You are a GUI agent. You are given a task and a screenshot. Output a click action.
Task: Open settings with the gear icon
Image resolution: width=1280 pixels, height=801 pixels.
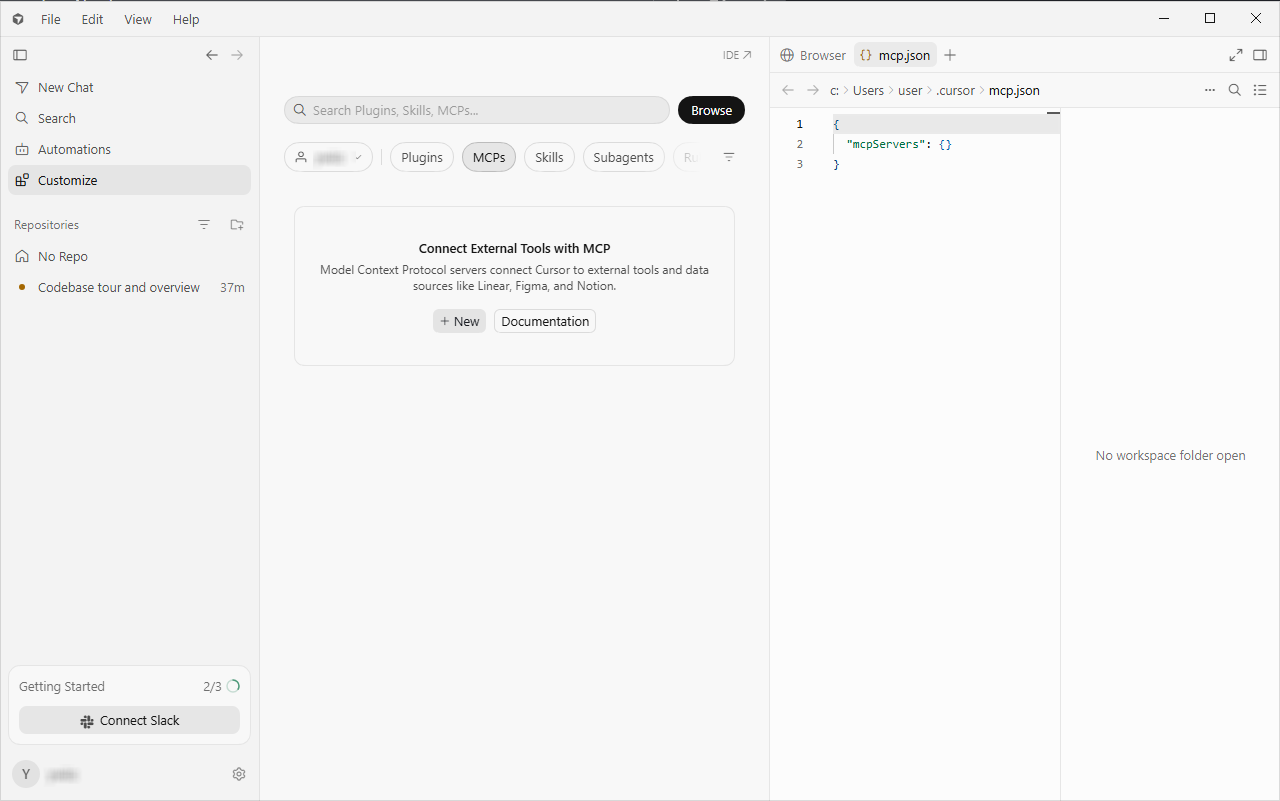[x=239, y=774]
